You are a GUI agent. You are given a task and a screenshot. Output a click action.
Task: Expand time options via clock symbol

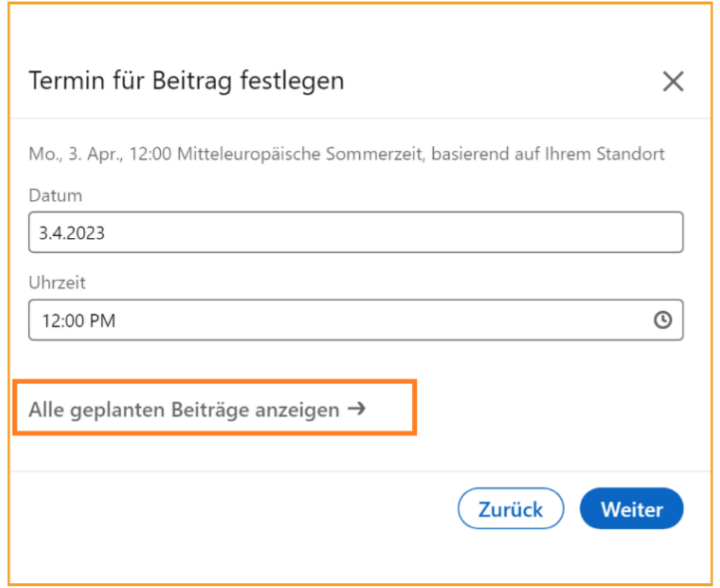663,320
